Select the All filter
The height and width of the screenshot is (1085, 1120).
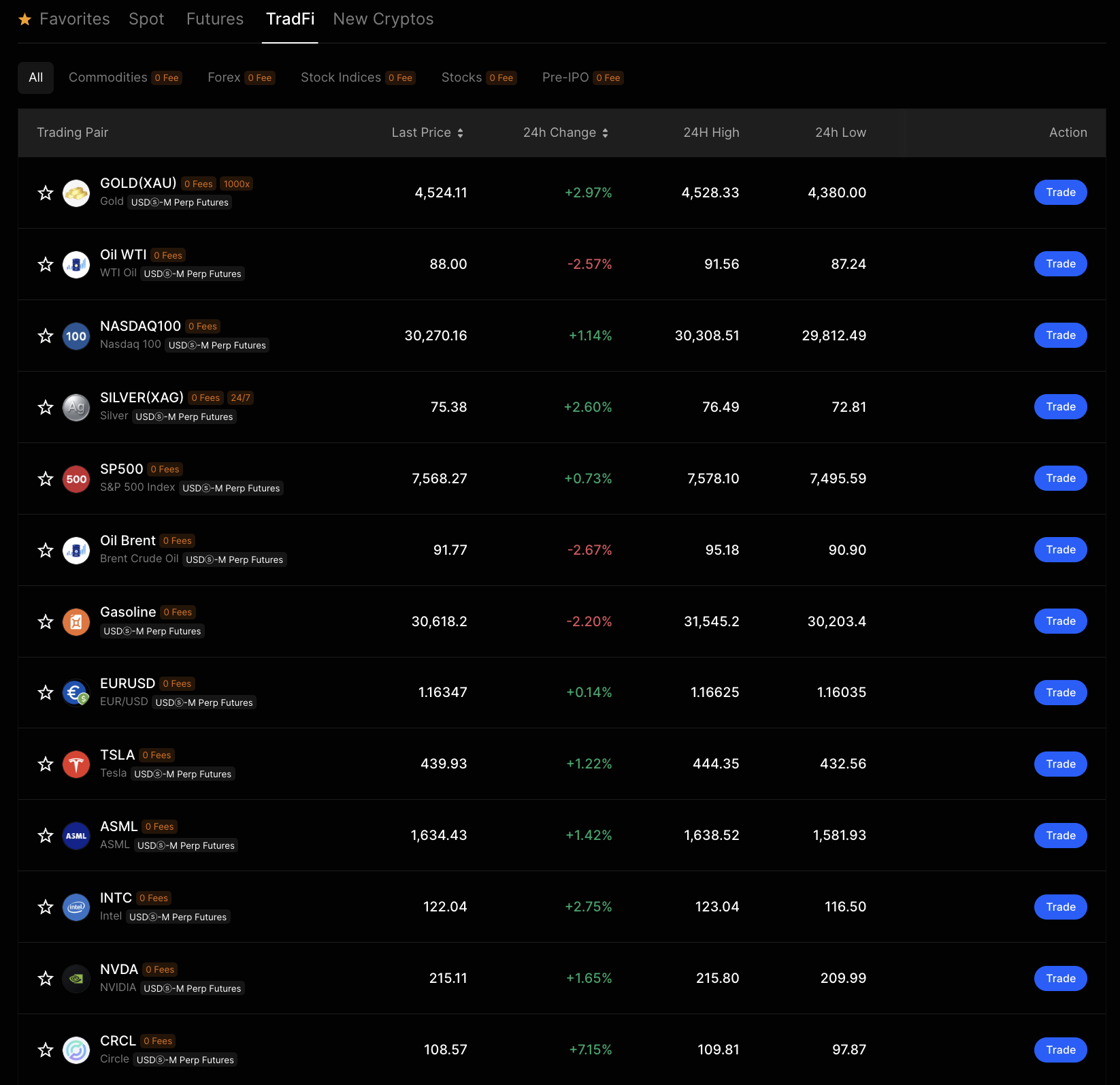click(x=36, y=78)
